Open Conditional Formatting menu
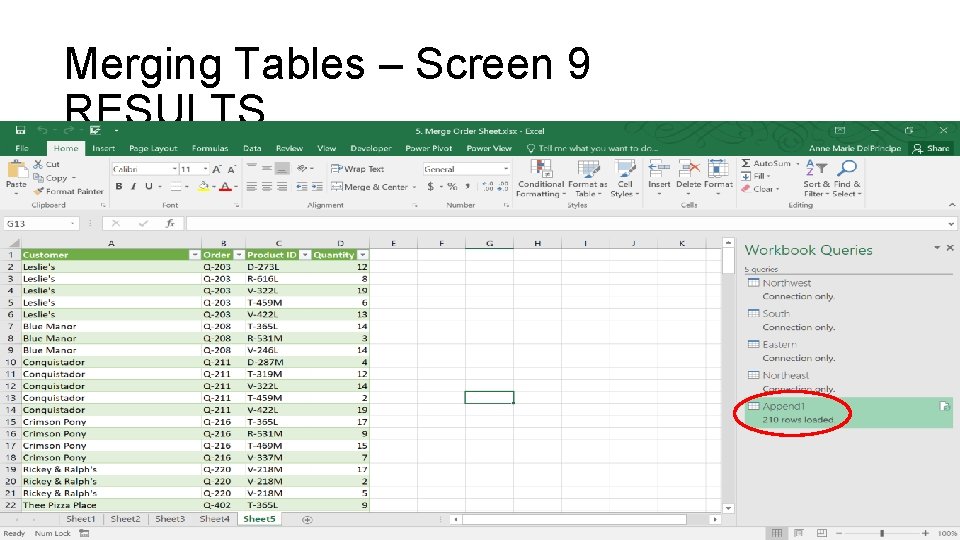The width and height of the screenshot is (960, 540). (540, 178)
